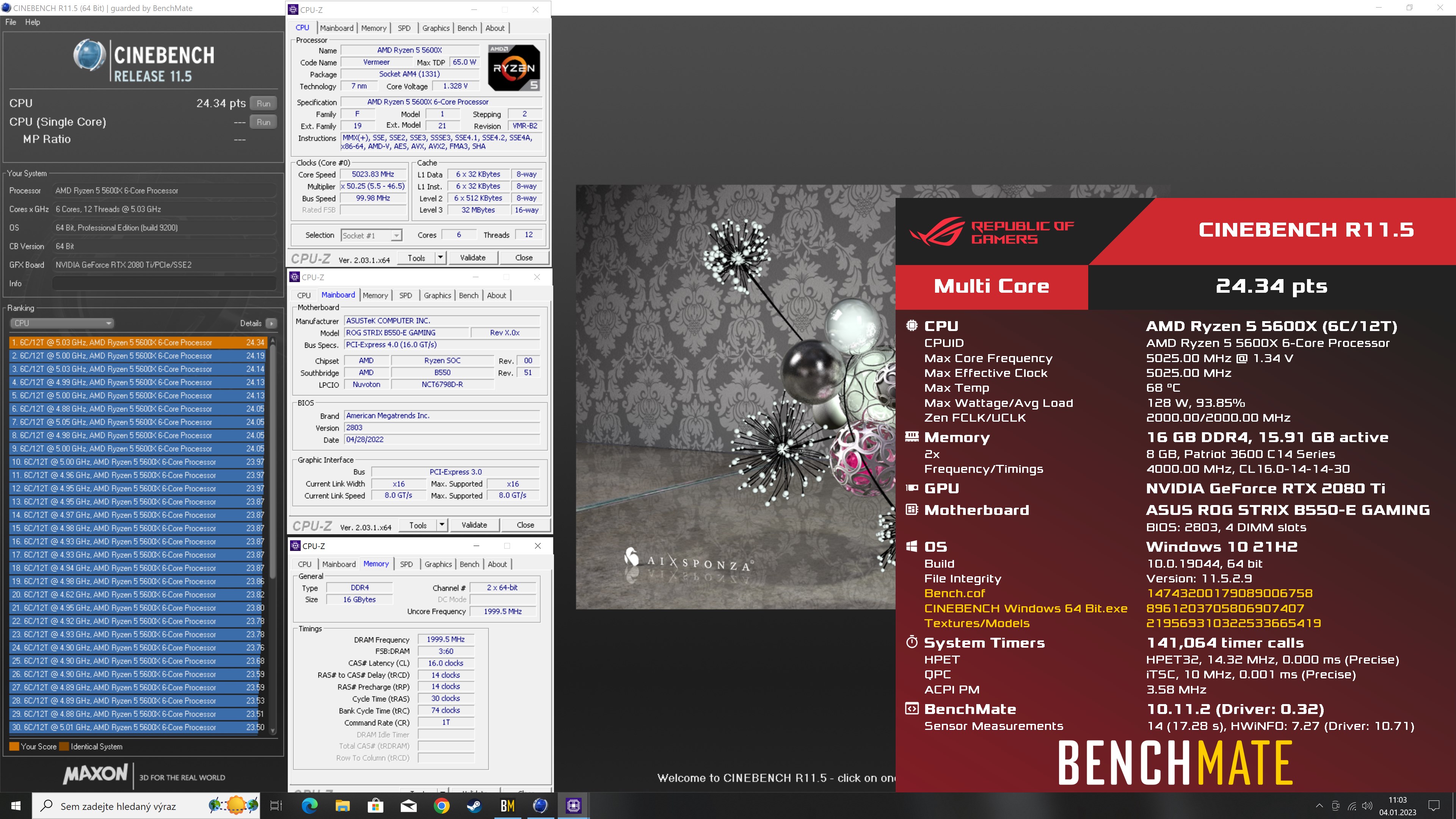Switch to Memory tab in top CPU-Z

point(373,28)
